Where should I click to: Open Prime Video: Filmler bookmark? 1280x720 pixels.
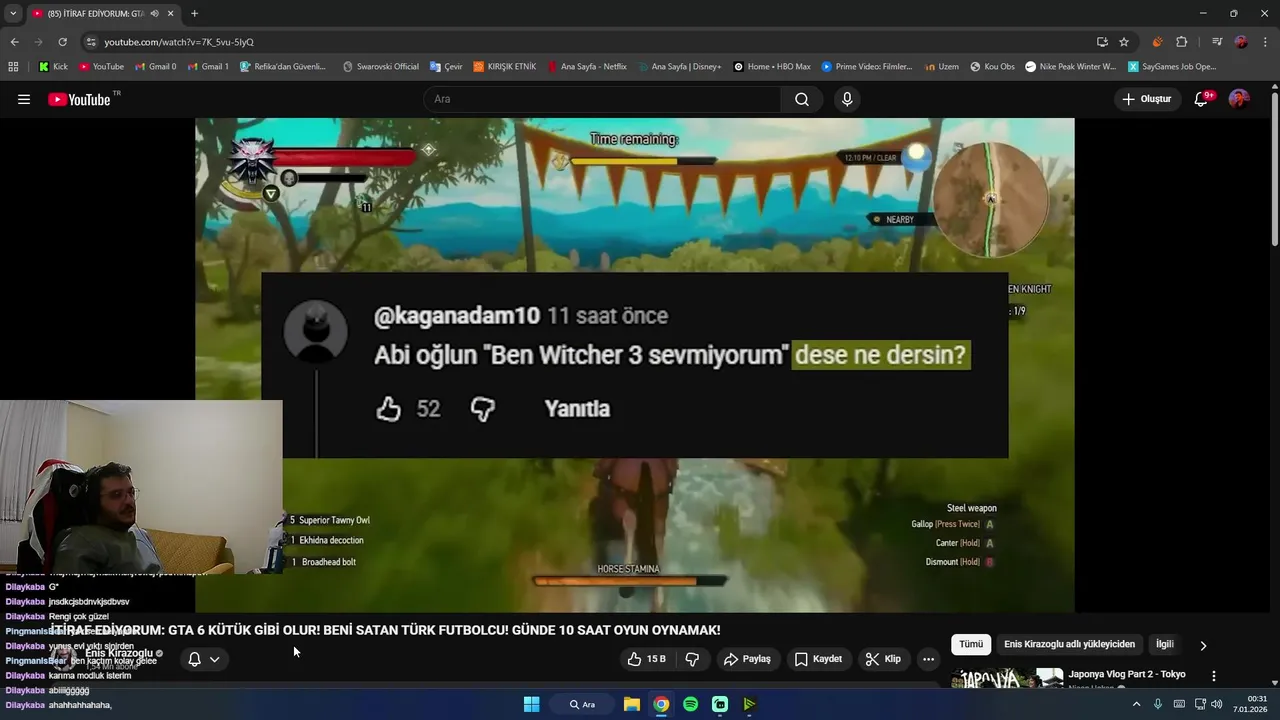(x=867, y=67)
